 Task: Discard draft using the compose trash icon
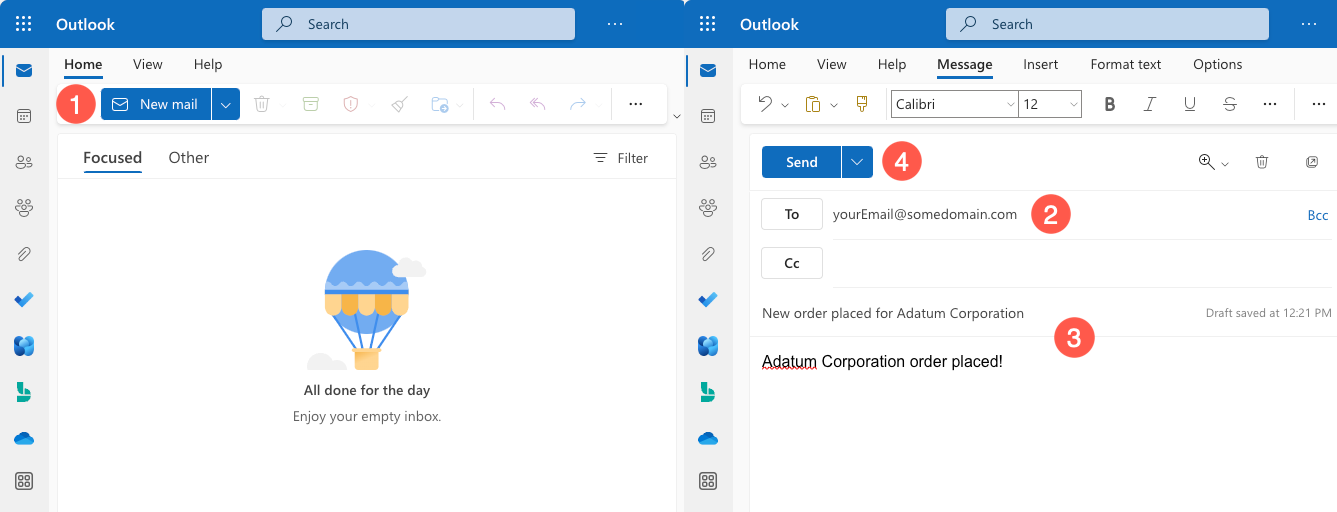[1262, 162]
